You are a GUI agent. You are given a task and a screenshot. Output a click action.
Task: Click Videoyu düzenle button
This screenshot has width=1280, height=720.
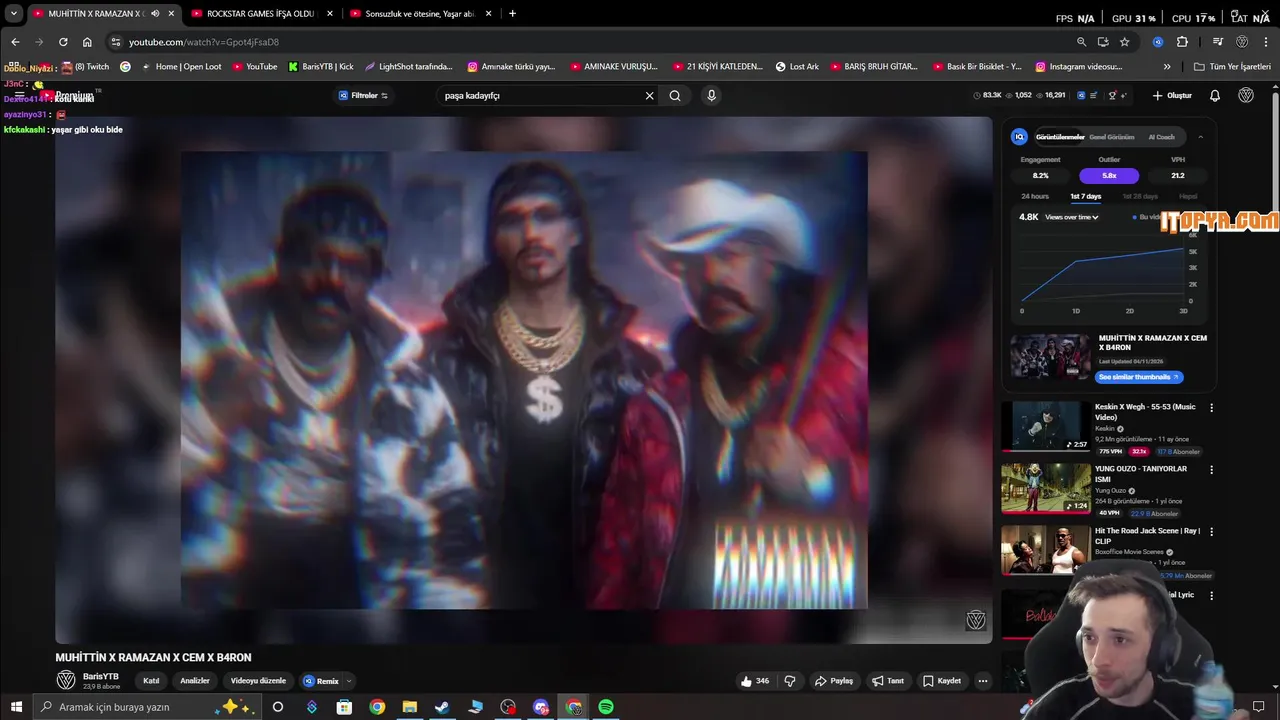click(258, 681)
